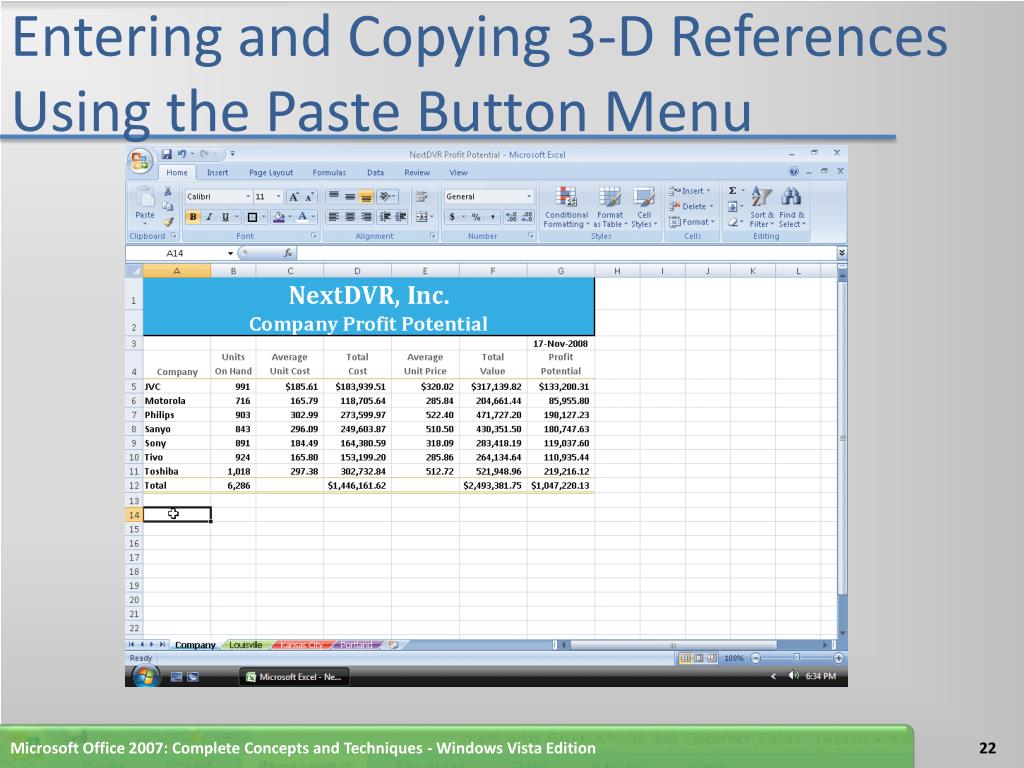The height and width of the screenshot is (768, 1024).
Task: Open the Louisville sheet tab
Action: [x=246, y=645]
